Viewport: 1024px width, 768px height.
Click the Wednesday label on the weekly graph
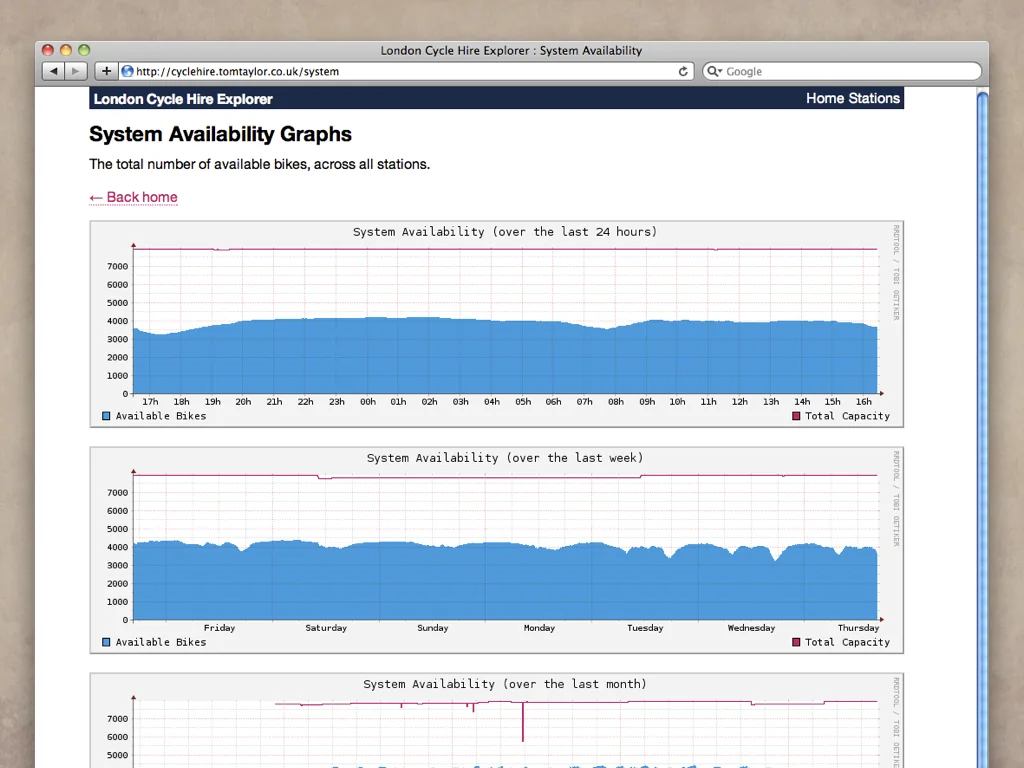751,628
